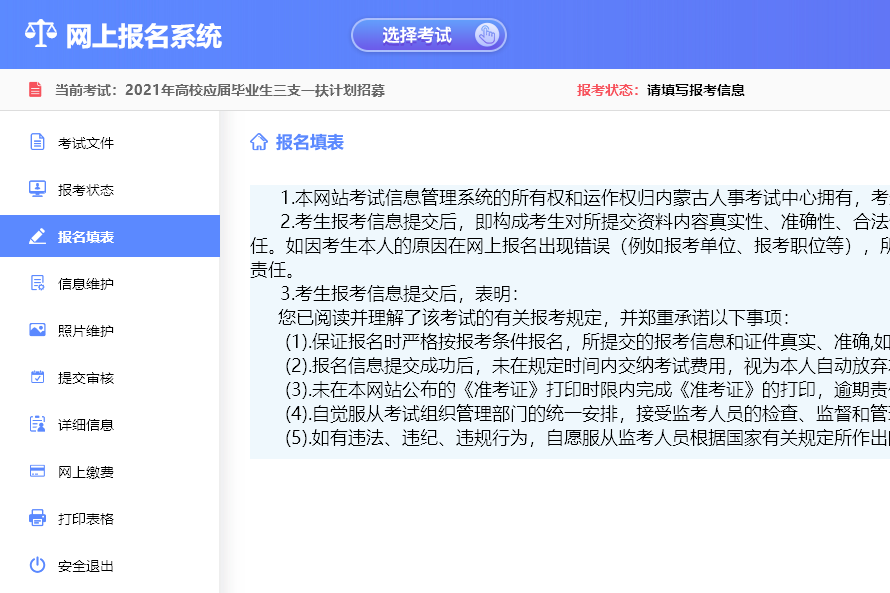The width and height of the screenshot is (890, 593).
Task: Click the monitor icon for 报考状态
Action: point(37,189)
